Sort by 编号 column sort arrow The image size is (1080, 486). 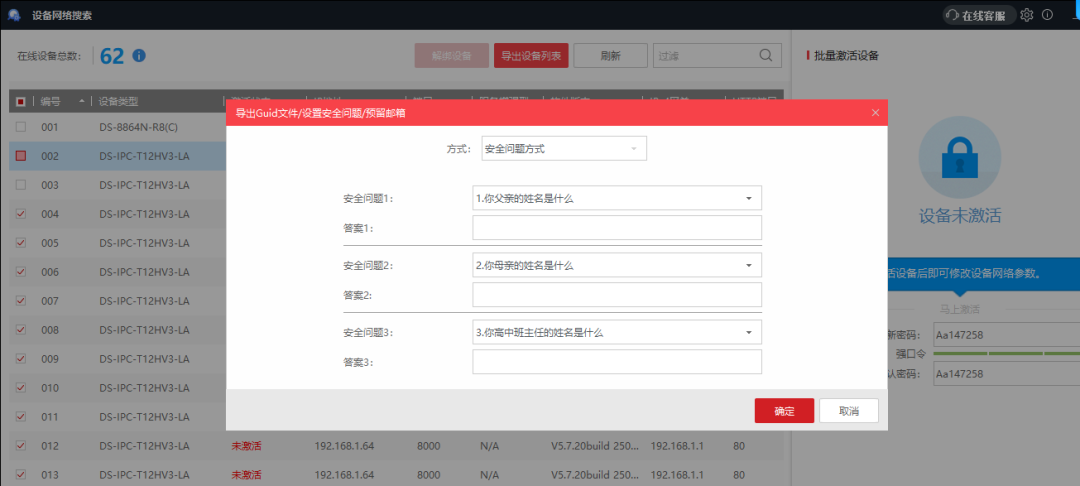83,102
